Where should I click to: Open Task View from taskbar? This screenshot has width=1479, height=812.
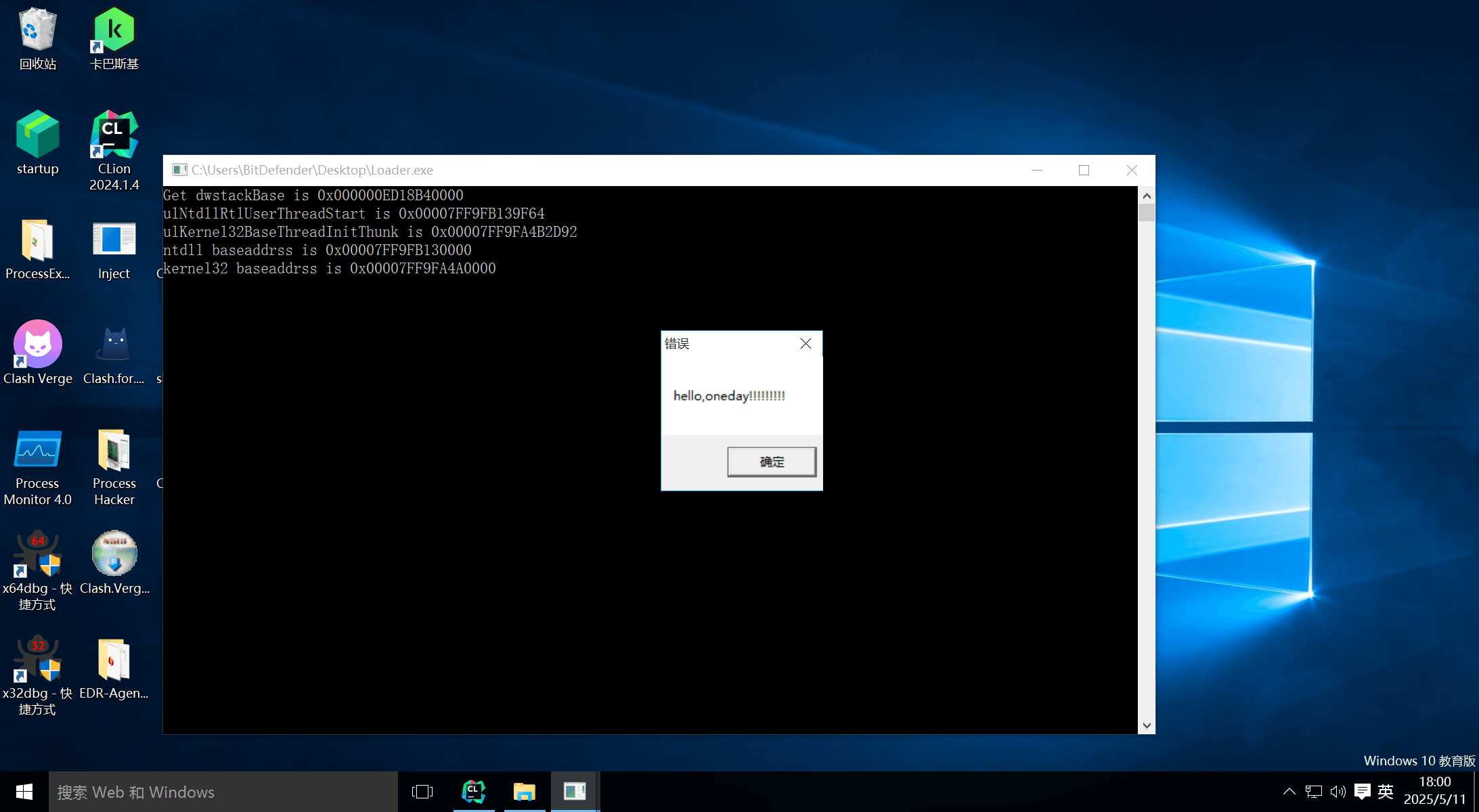click(x=422, y=792)
